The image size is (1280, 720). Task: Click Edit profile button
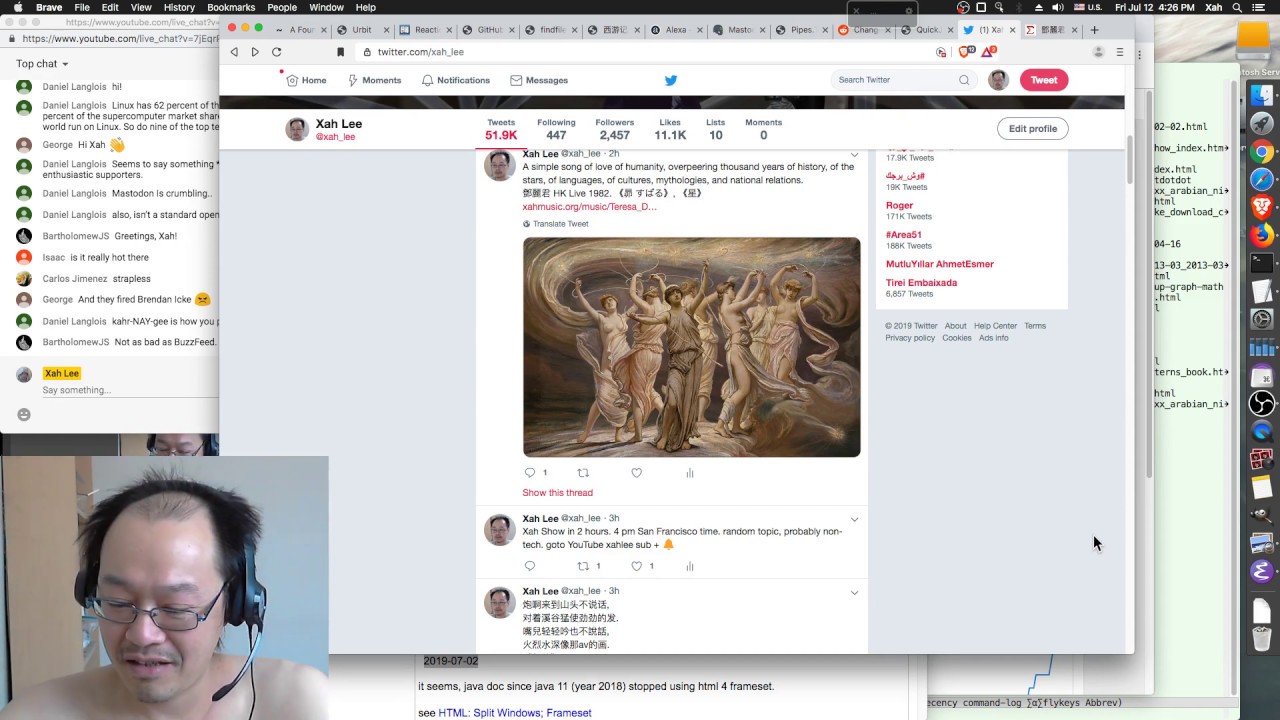click(x=1033, y=128)
